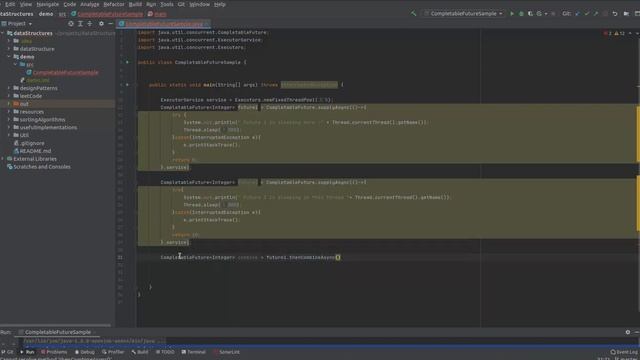Open the Refactor menu

(114, 4)
